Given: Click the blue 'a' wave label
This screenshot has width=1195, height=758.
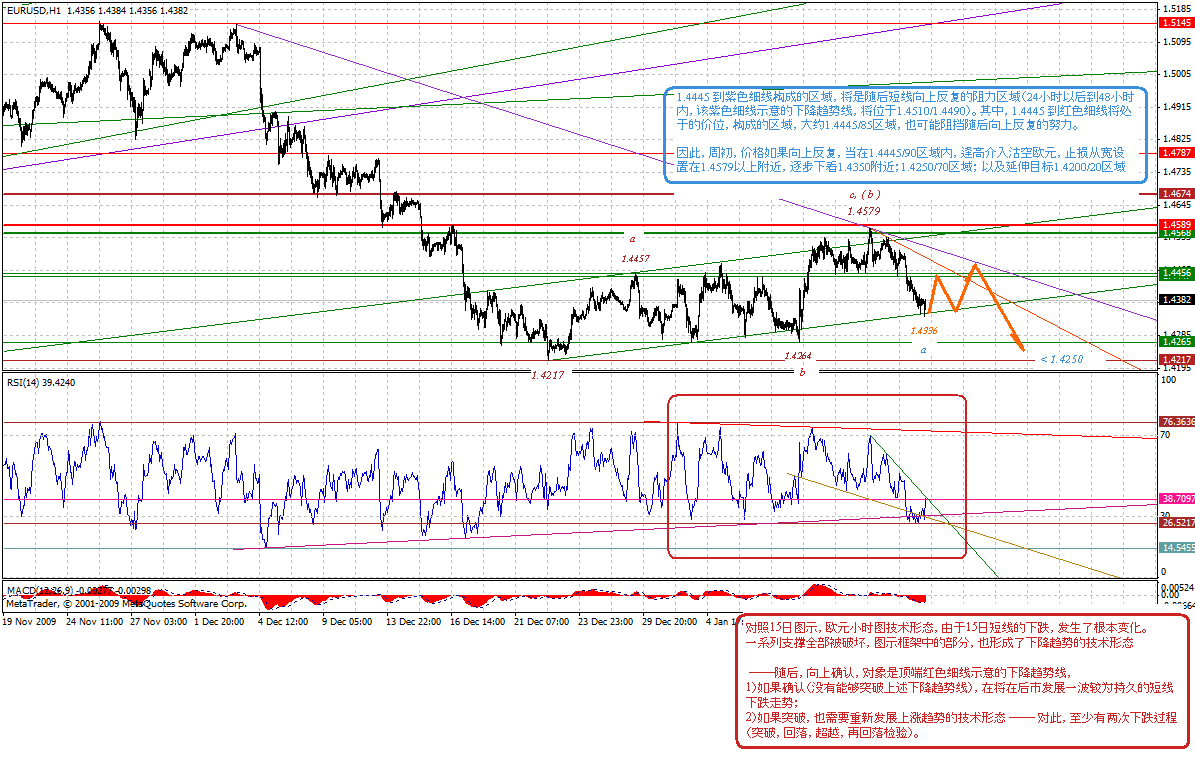Looking at the screenshot, I should (x=924, y=350).
